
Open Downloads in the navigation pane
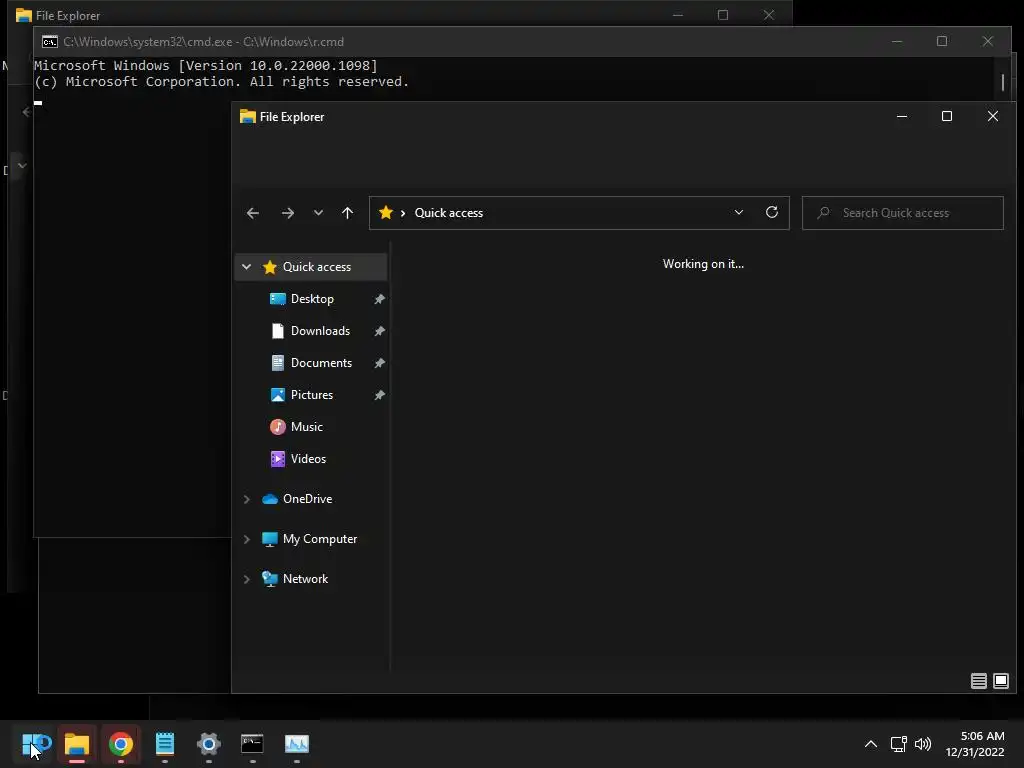pyautogui.click(x=320, y=330)
